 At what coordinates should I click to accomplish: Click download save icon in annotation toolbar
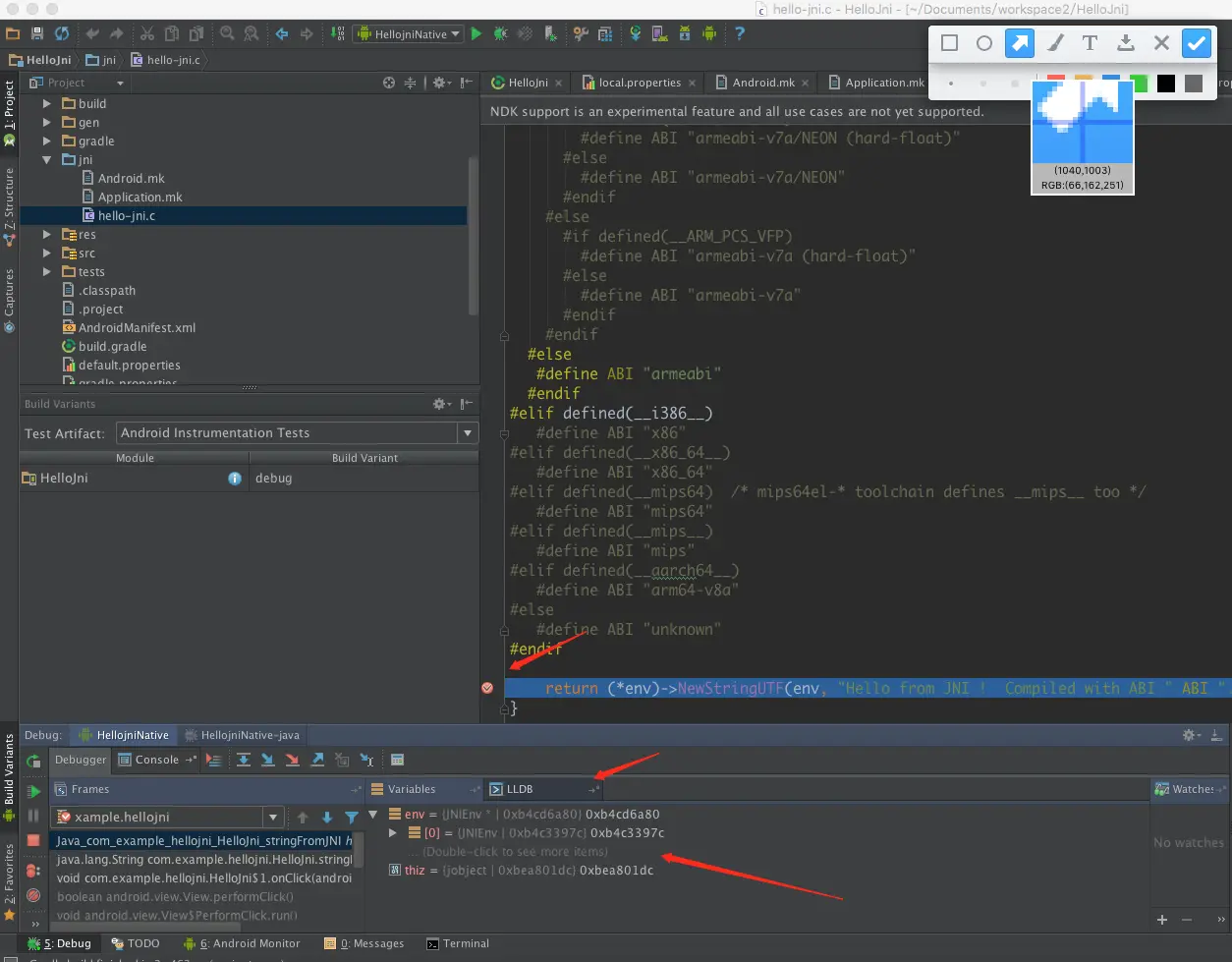coord(1126,43)
